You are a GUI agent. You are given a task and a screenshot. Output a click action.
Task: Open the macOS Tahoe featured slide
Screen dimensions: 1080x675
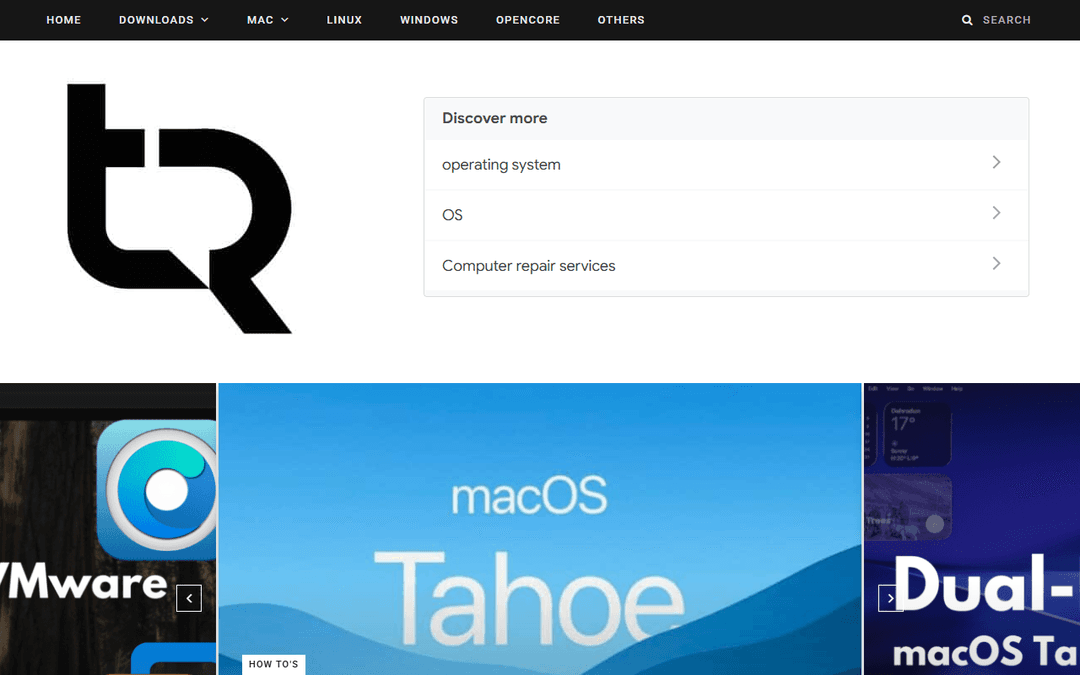(x=539, y=529)
